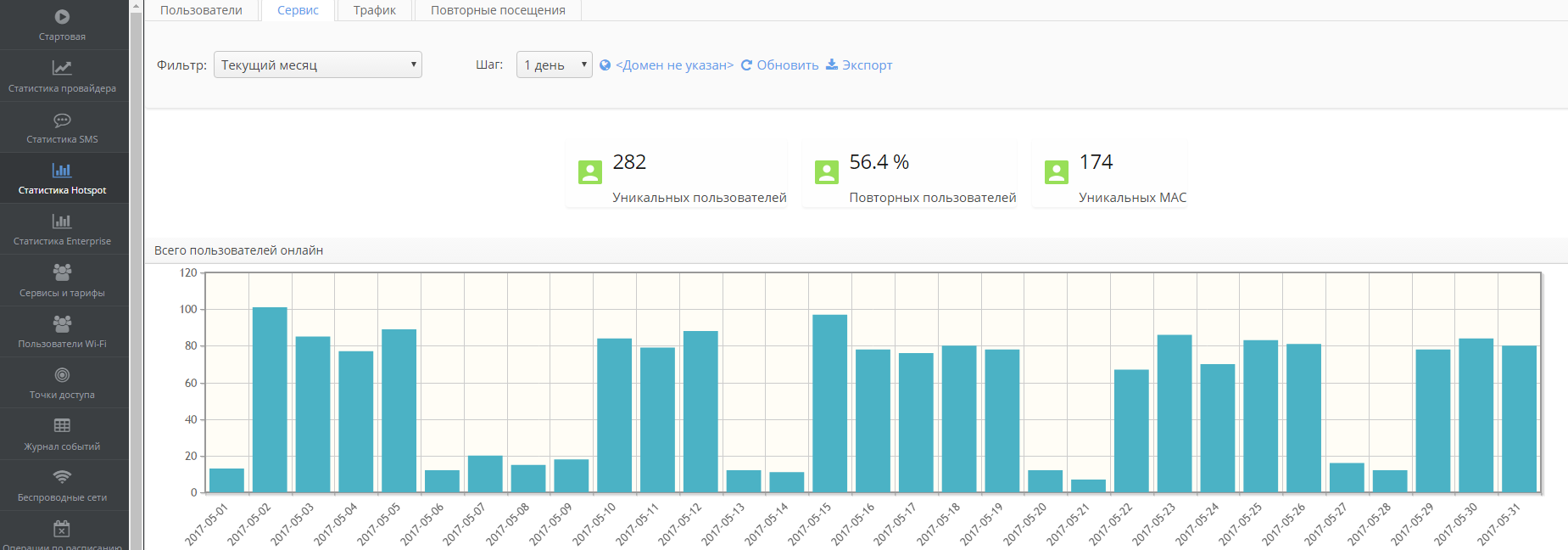Screen dimensions: 1568x550
Task: Open Операции по расписанию calendar icon
Action: coord(62,529)
